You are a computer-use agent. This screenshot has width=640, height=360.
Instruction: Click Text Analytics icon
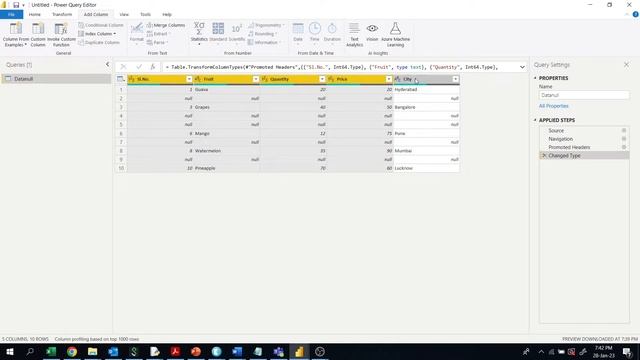click(x=354, y=29)
